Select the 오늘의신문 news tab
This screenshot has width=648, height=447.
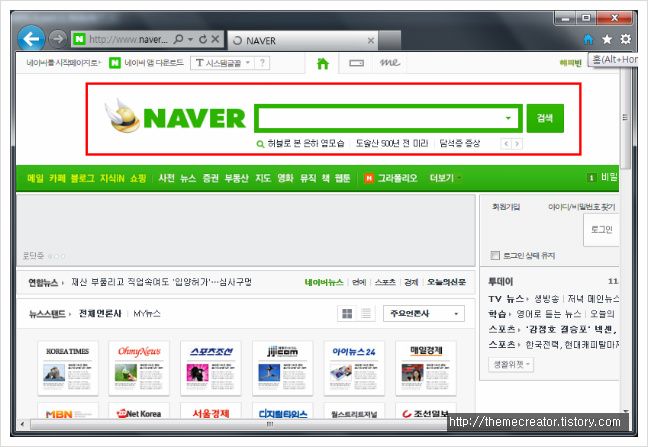tap(446, 282)
